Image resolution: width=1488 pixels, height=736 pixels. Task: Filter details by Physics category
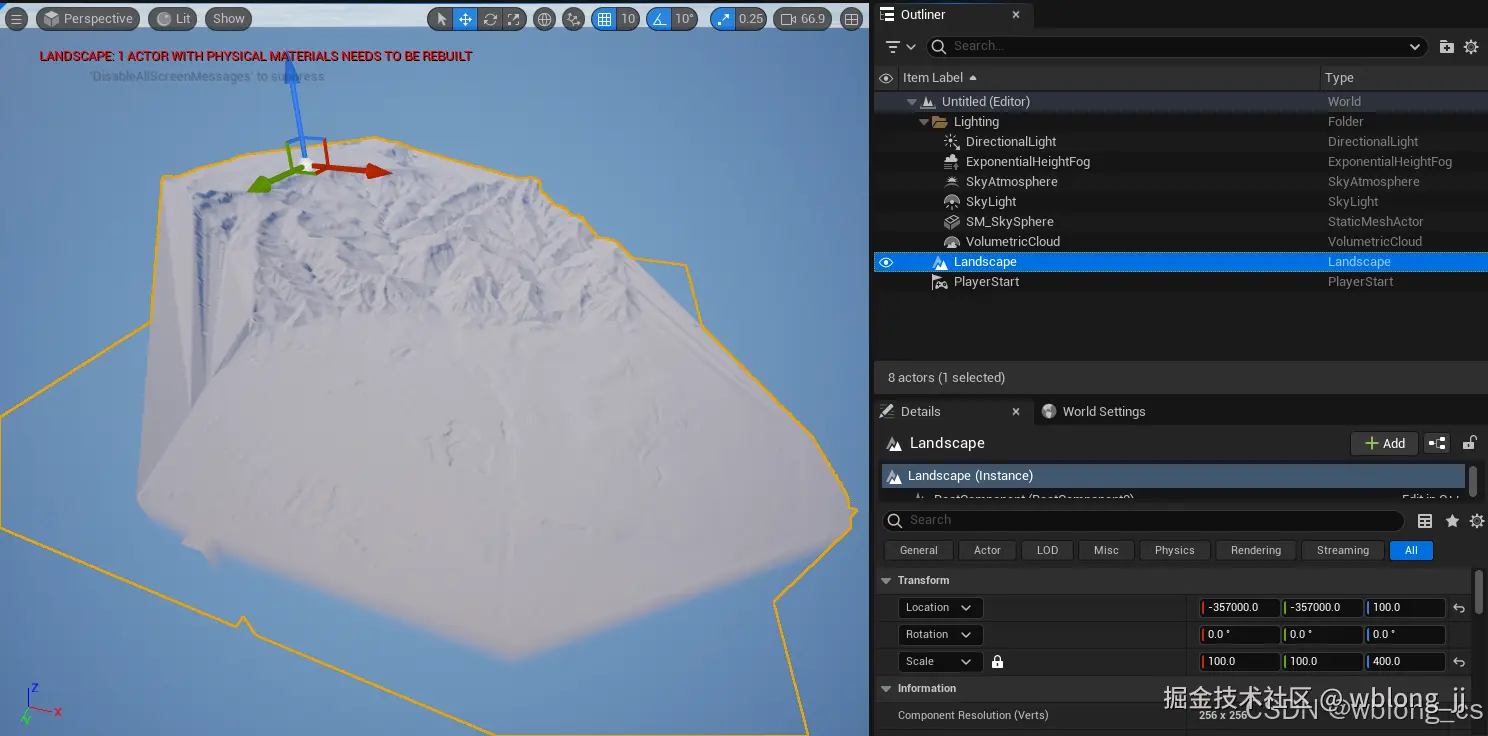point(1174,550)
